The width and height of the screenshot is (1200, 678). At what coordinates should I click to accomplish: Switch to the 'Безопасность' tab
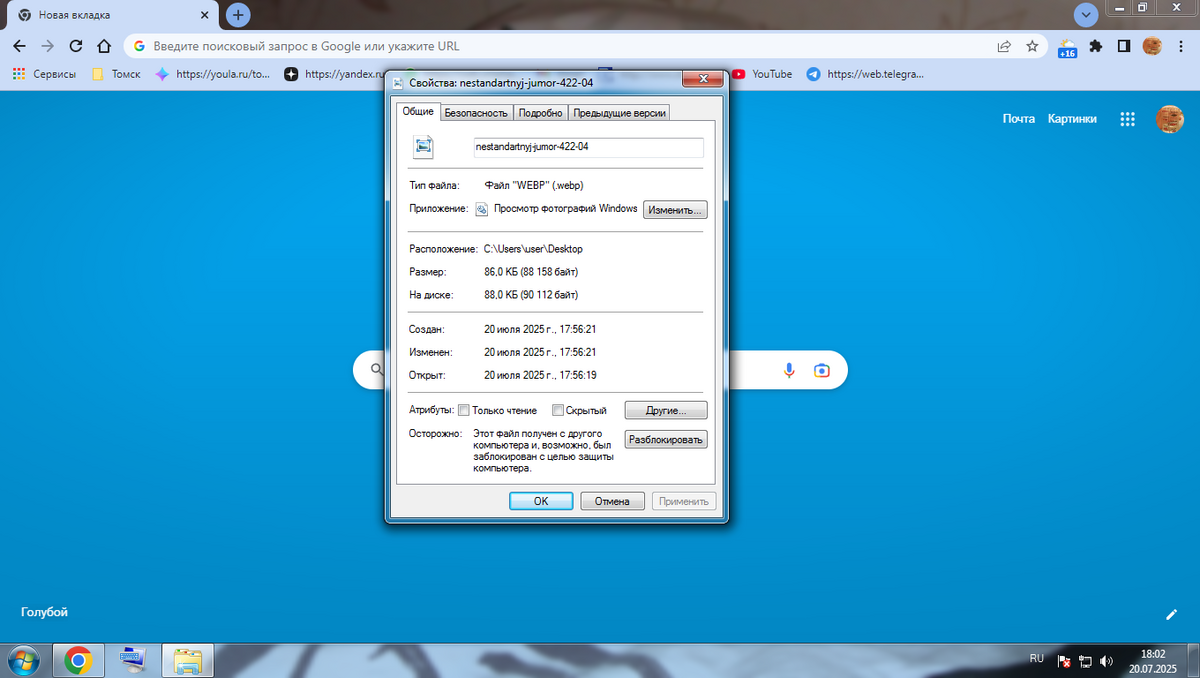click(x=476, y=113)
